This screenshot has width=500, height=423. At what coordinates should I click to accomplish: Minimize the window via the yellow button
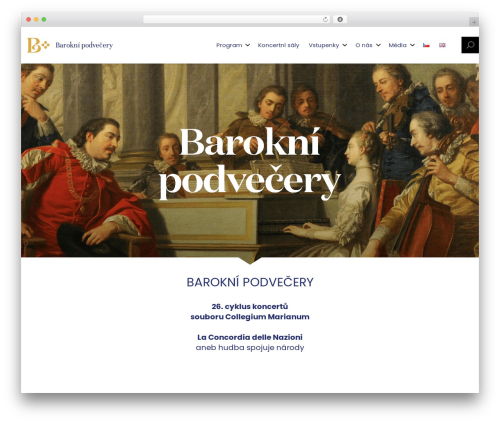coord(36,19)
